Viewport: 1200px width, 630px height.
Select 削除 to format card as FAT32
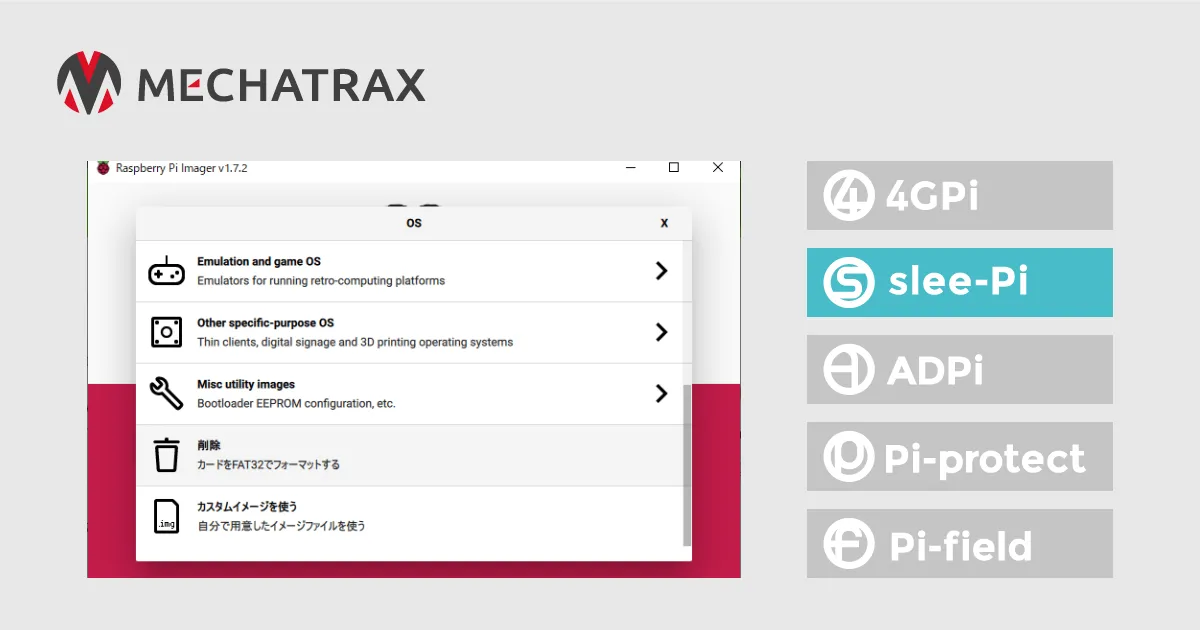[x=409, y=455]
